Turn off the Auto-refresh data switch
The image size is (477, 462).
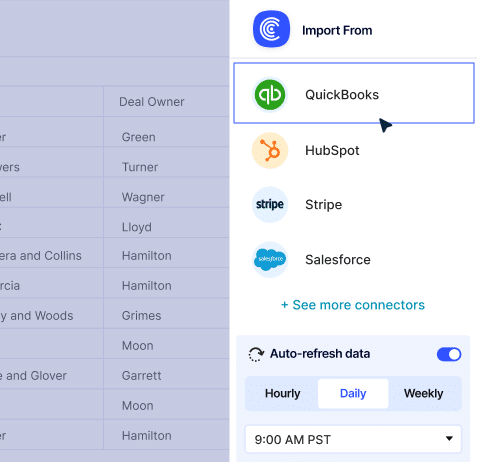(449, 354)
